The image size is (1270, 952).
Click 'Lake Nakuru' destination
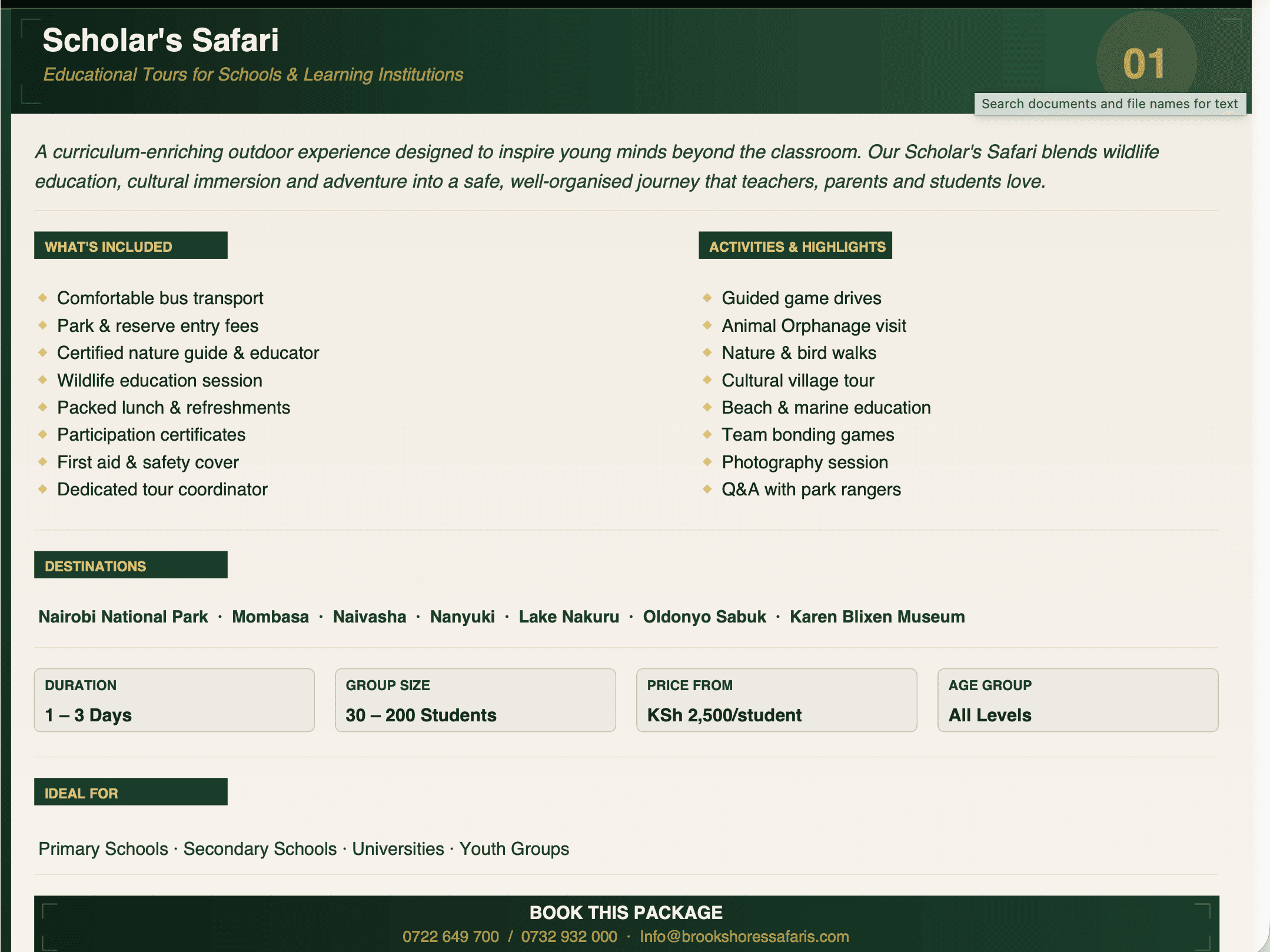(569, 617)
